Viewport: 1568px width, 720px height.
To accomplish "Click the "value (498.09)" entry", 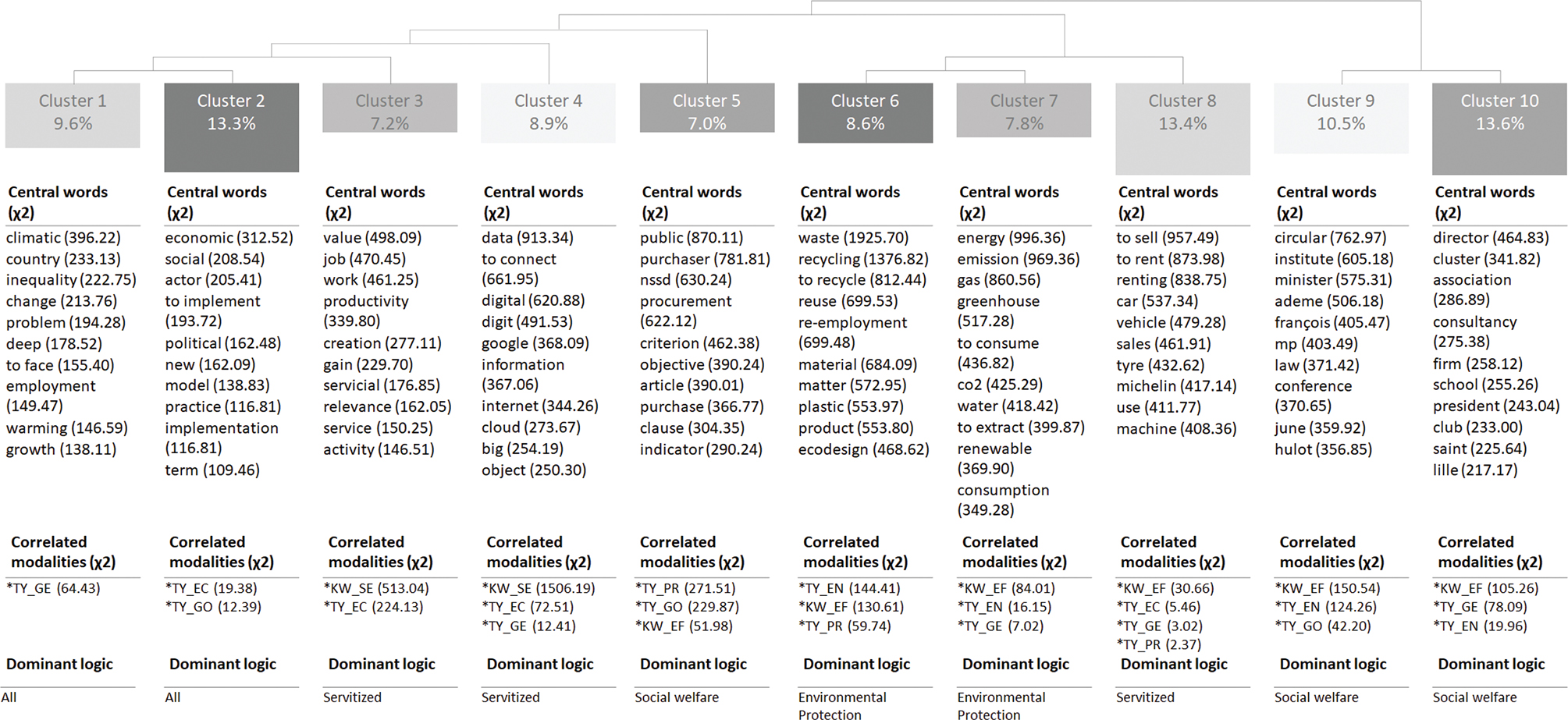I will 372,238.
